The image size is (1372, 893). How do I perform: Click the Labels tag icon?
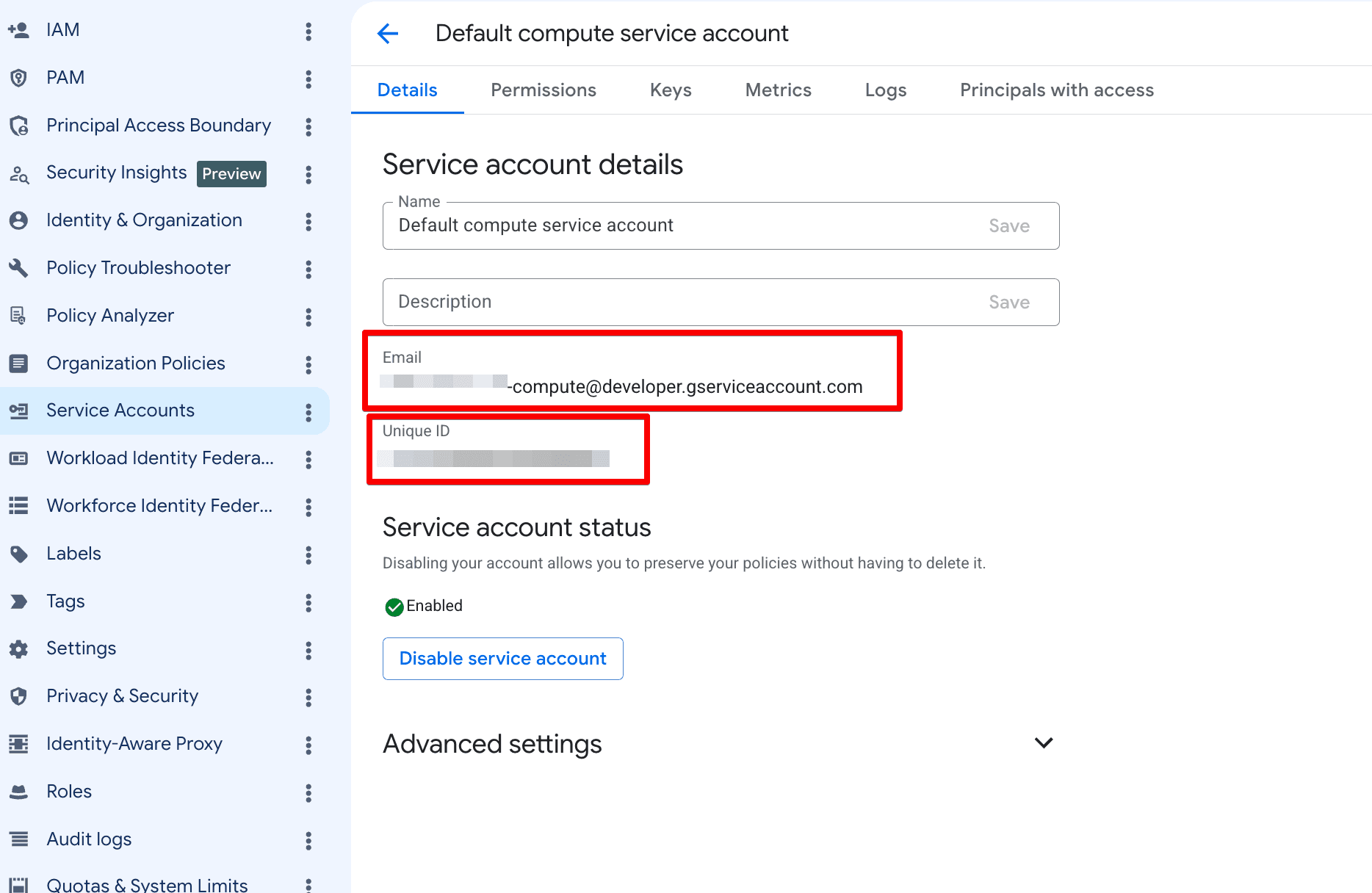(x=18, y=554)
